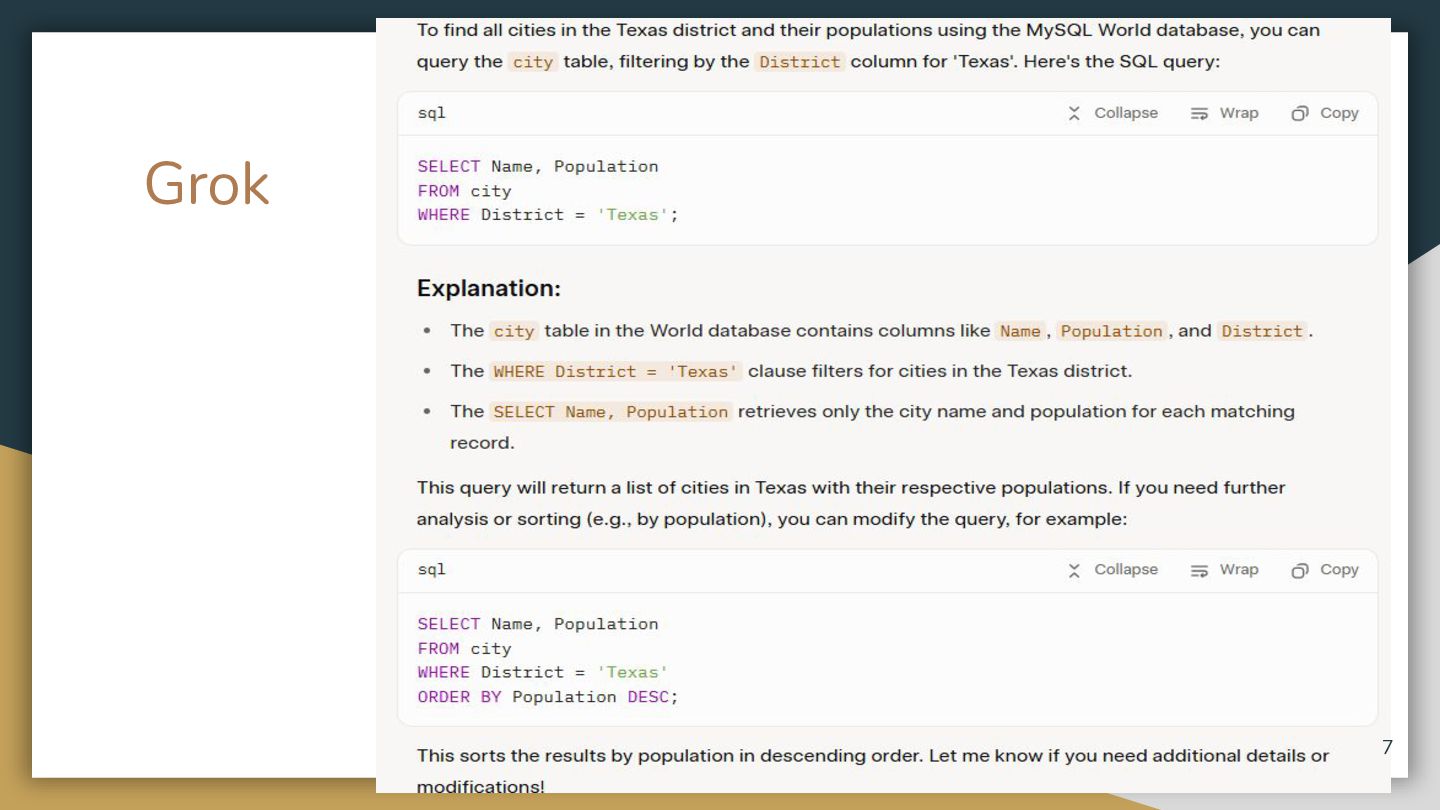Click the Wrap icon in the top SQL code block
The image size is (1440, 810).
point(1200,114)
